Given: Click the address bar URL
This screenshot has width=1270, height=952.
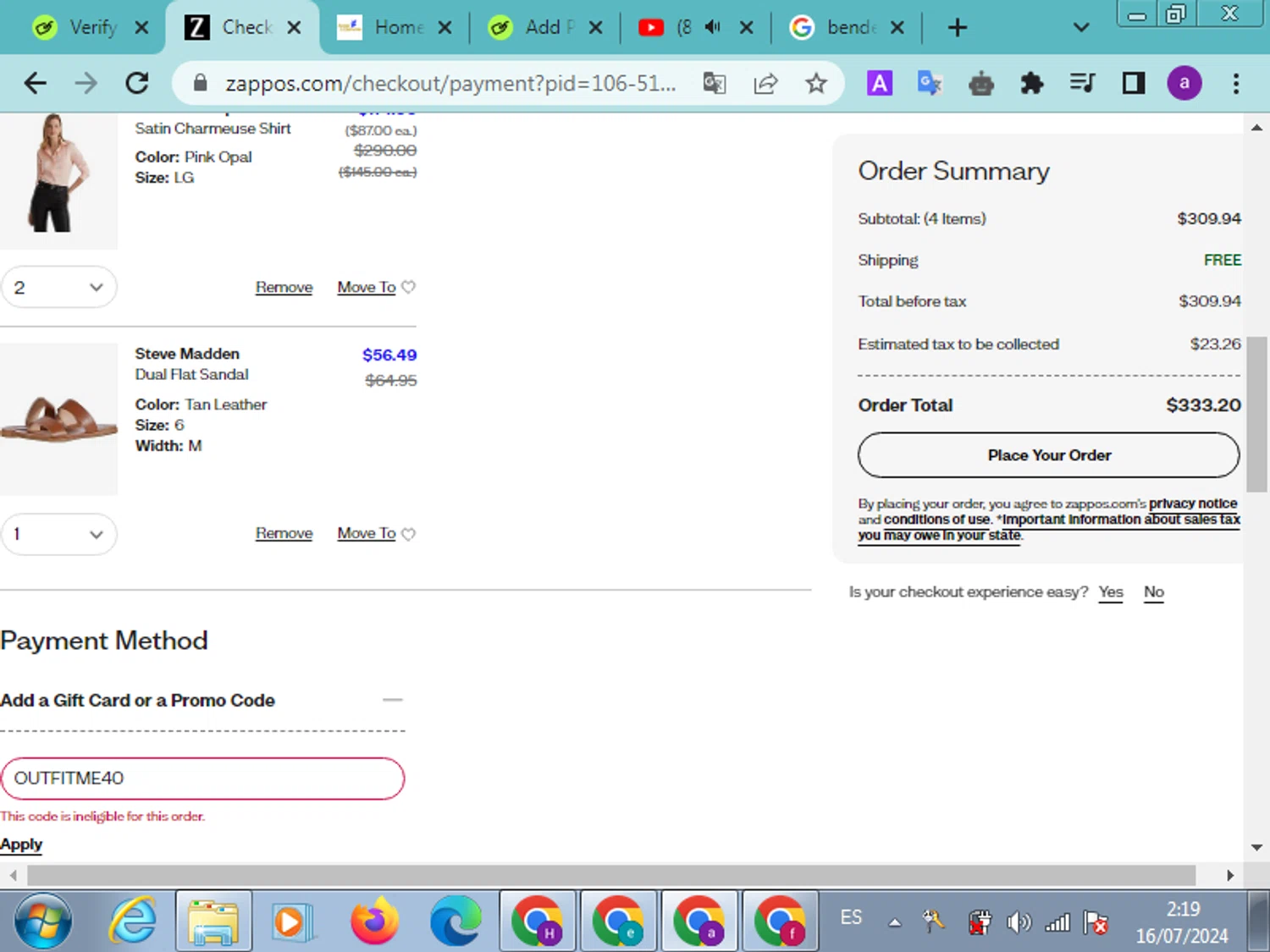Looking at the screenshot, I should click(450, 83).
